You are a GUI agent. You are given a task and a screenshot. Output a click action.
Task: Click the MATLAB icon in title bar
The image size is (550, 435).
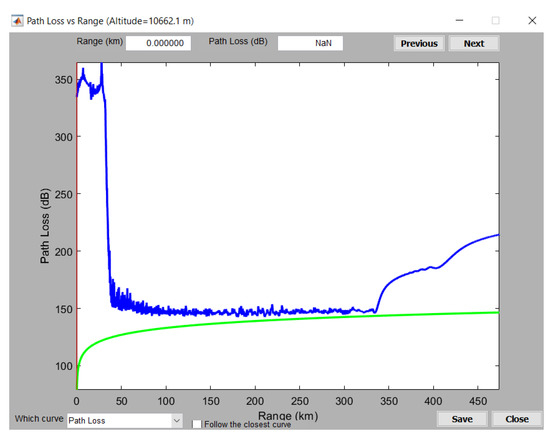[17, 21]
